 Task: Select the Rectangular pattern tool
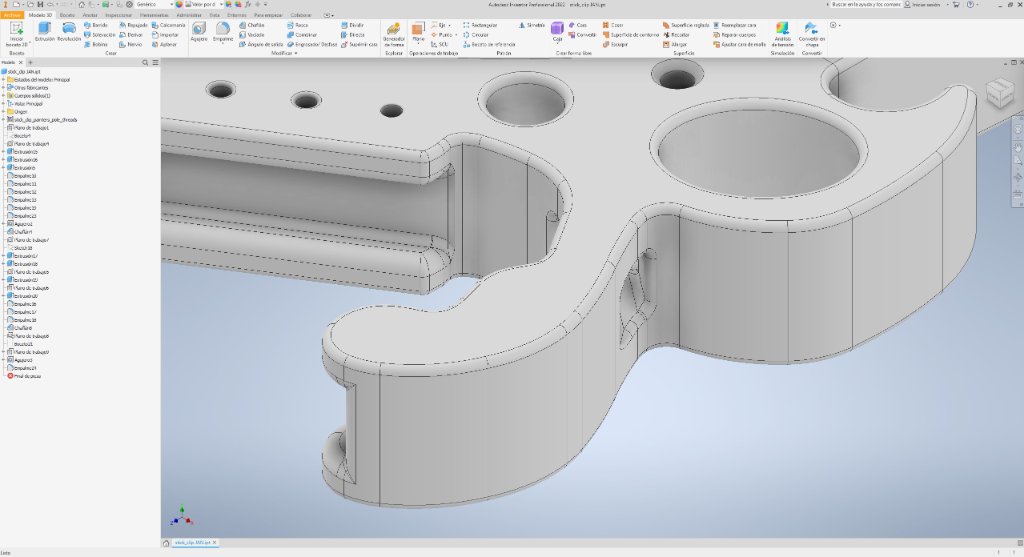coord(480,25)
